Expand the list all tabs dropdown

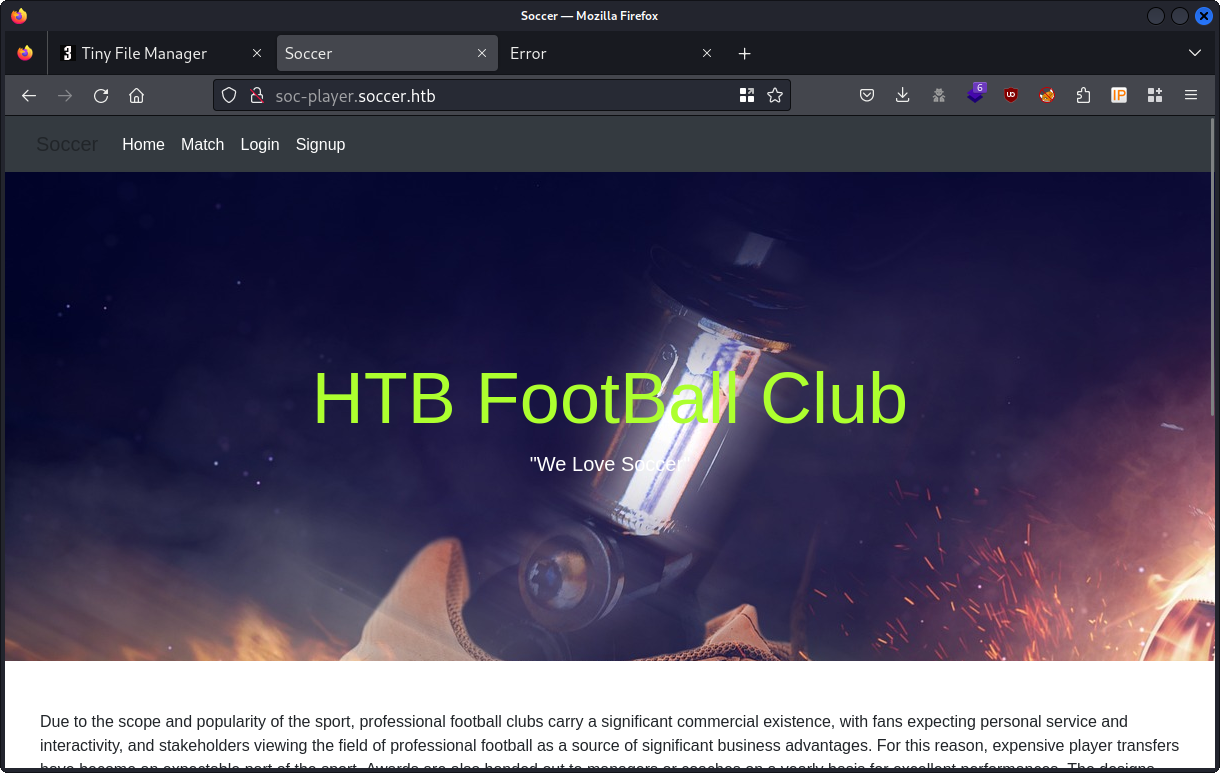1194,53
